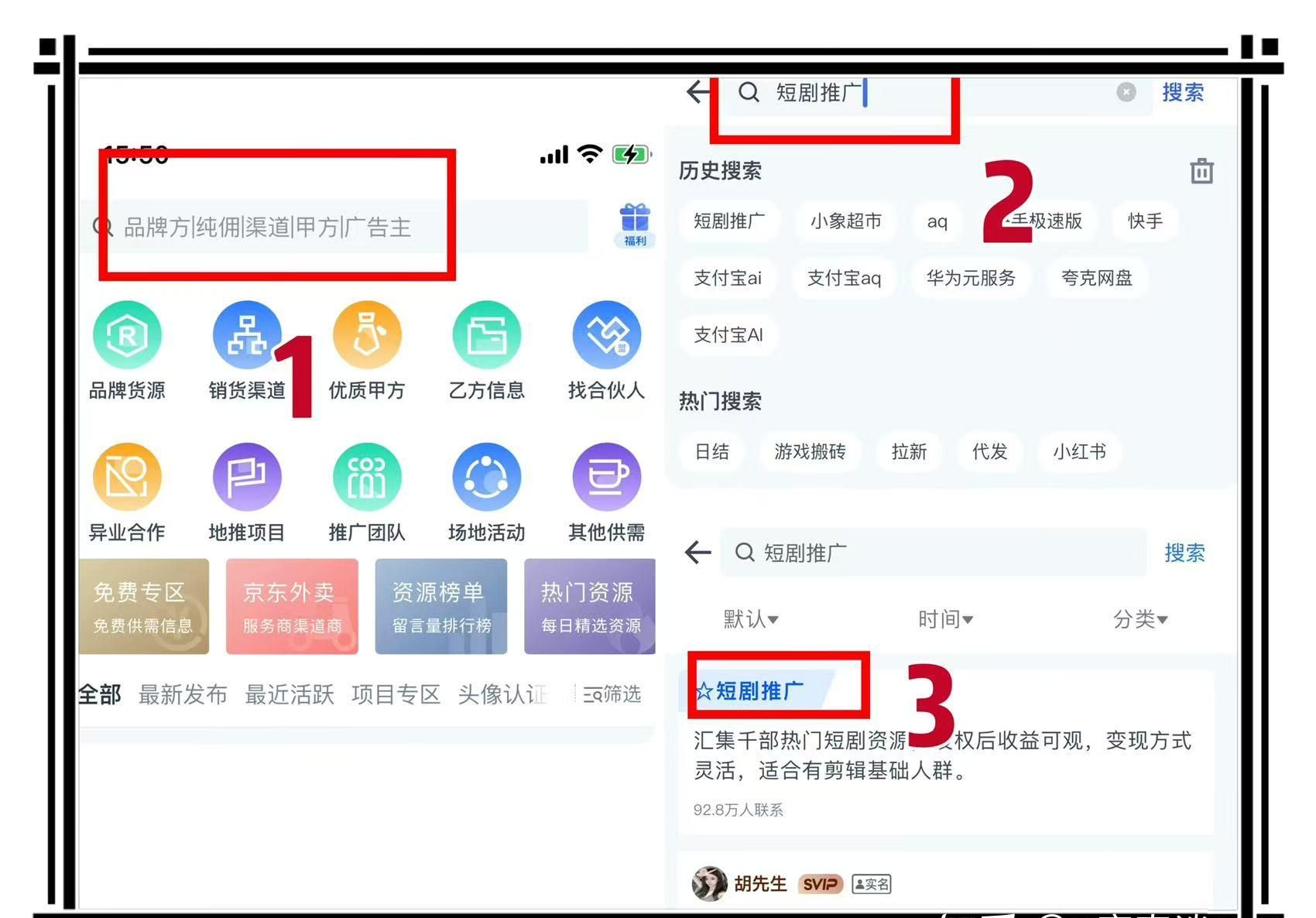The image size is (1316, 918).
Task: Open the 地推项目 flag icon
Action: pos(247,477)
